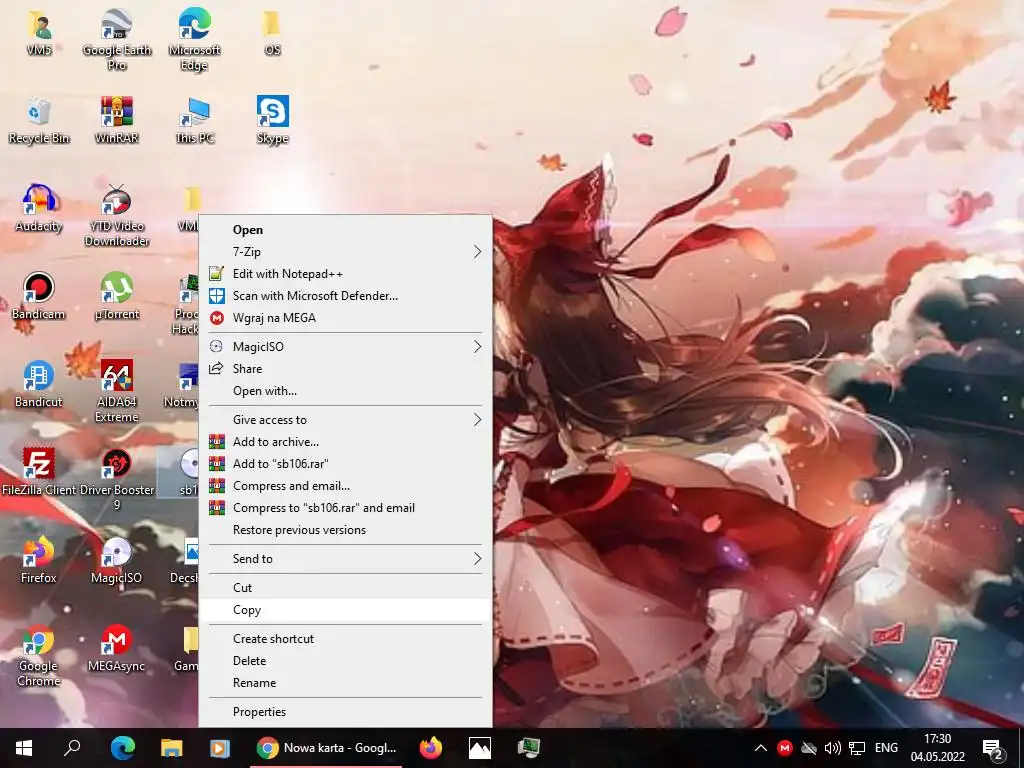Select the YTD Video Downloader icon

click(x=117, y=216)
